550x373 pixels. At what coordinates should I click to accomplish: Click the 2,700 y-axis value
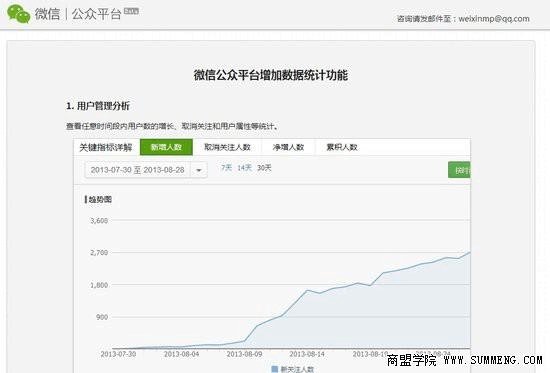click(99, 253)
